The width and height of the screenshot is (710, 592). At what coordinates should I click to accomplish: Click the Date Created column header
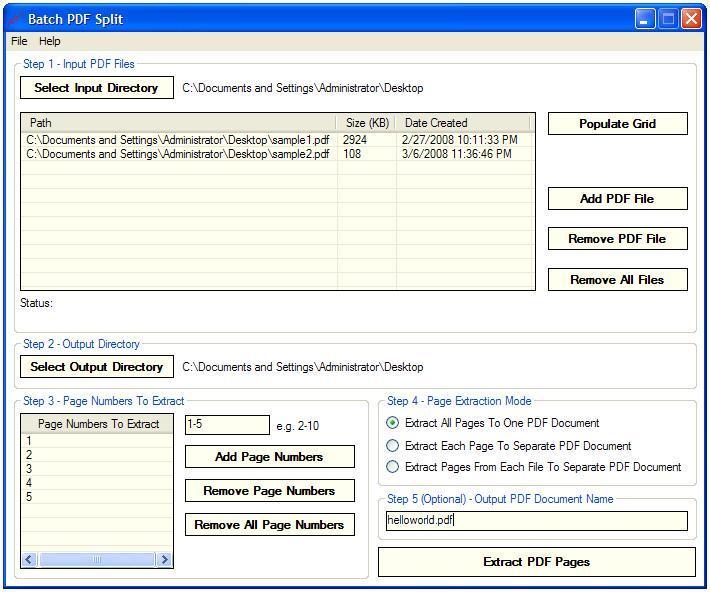pos(463,123)
